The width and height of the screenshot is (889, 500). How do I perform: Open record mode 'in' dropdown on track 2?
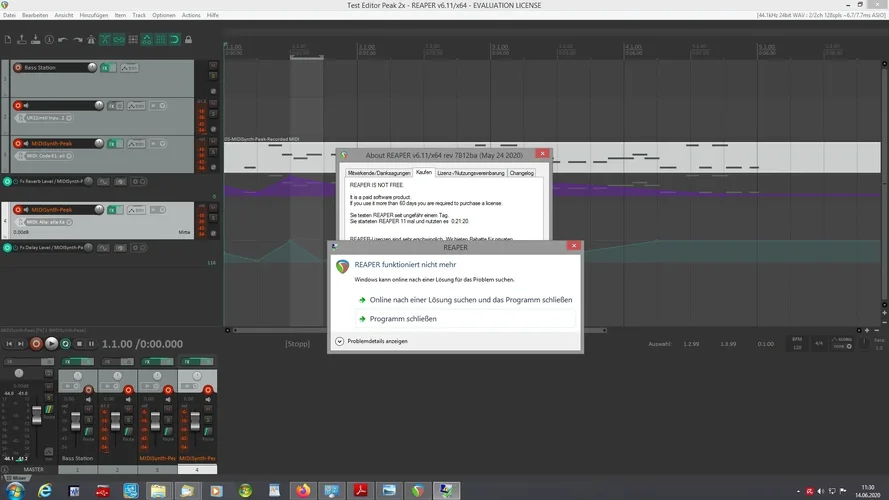158,105
